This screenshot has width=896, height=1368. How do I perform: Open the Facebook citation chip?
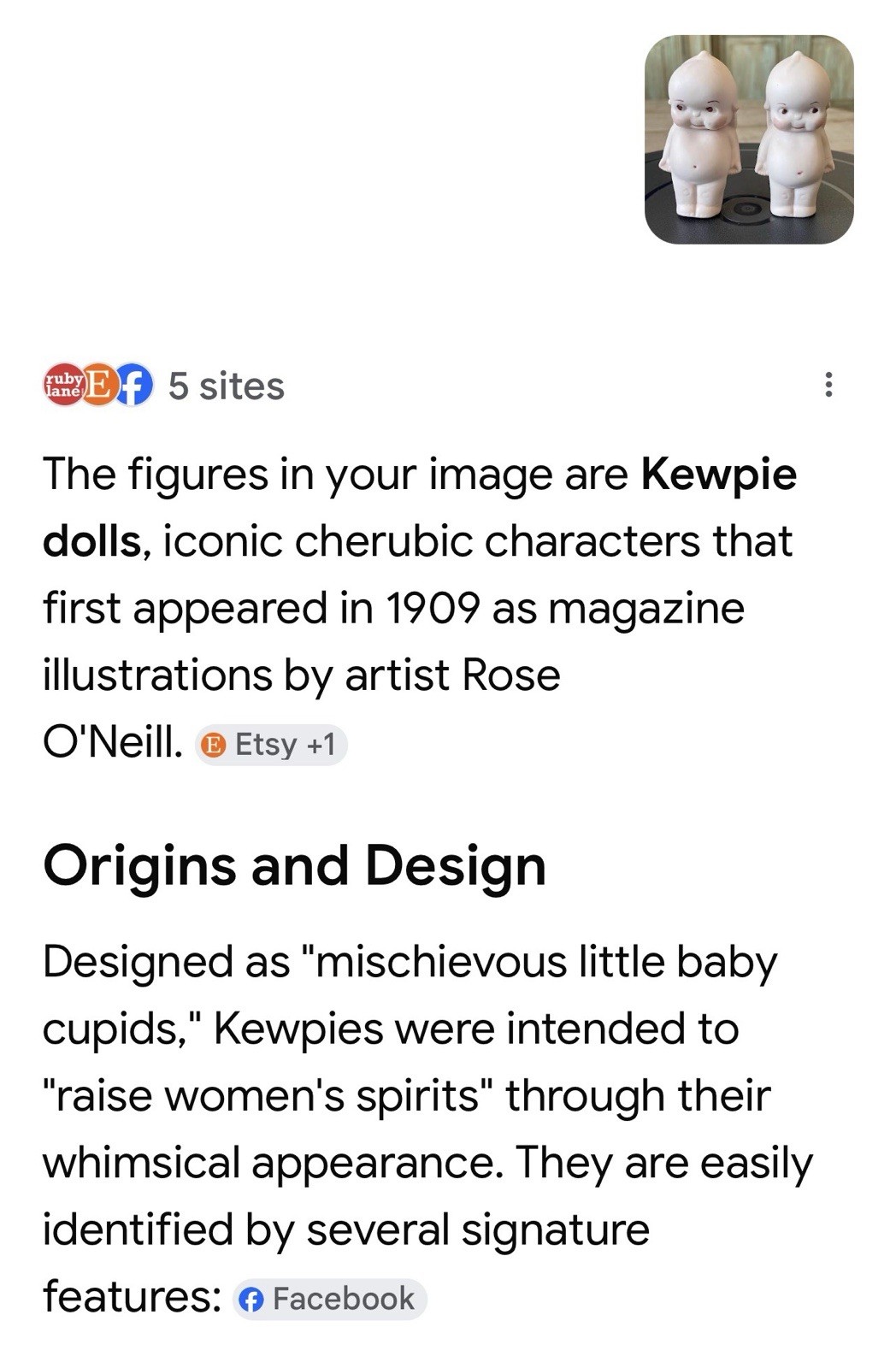click(330, 1300)
